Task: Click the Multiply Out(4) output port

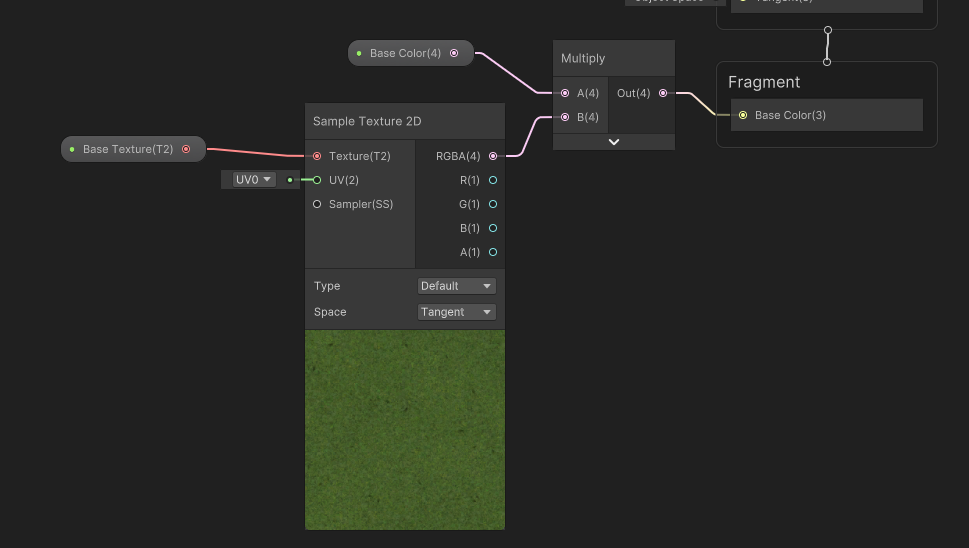Action: (663, 93)
